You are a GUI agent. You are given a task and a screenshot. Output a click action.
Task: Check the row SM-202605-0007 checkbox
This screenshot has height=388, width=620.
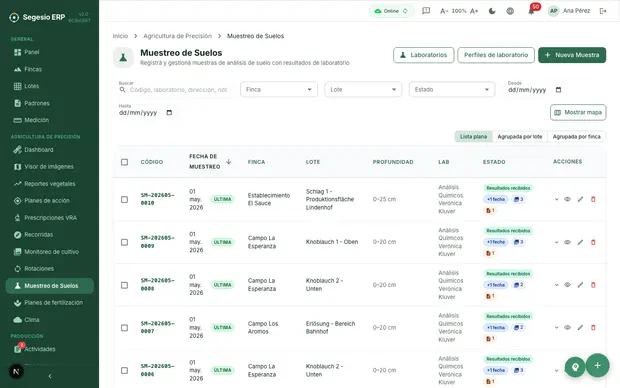coord(125,328)
